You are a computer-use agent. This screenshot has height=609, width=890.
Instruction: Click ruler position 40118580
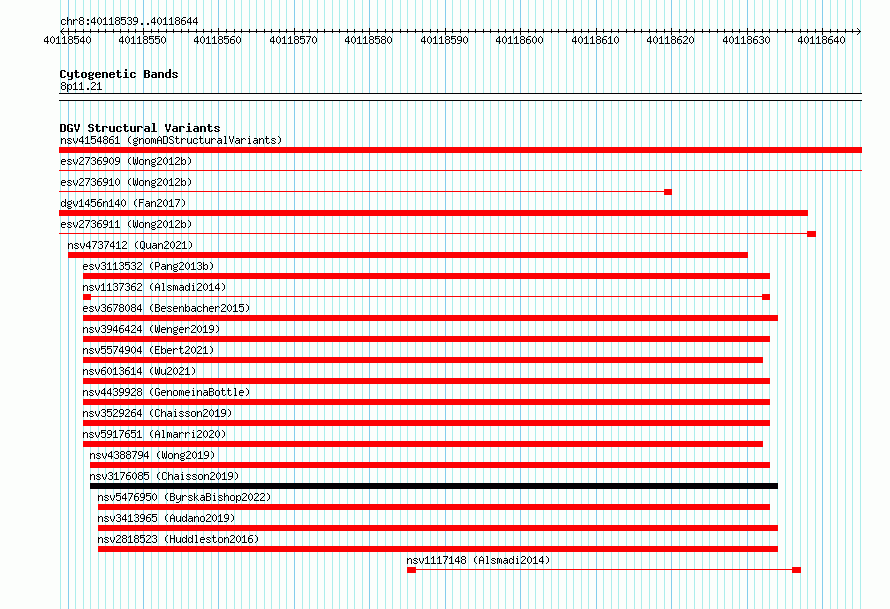tap(368, 40)
